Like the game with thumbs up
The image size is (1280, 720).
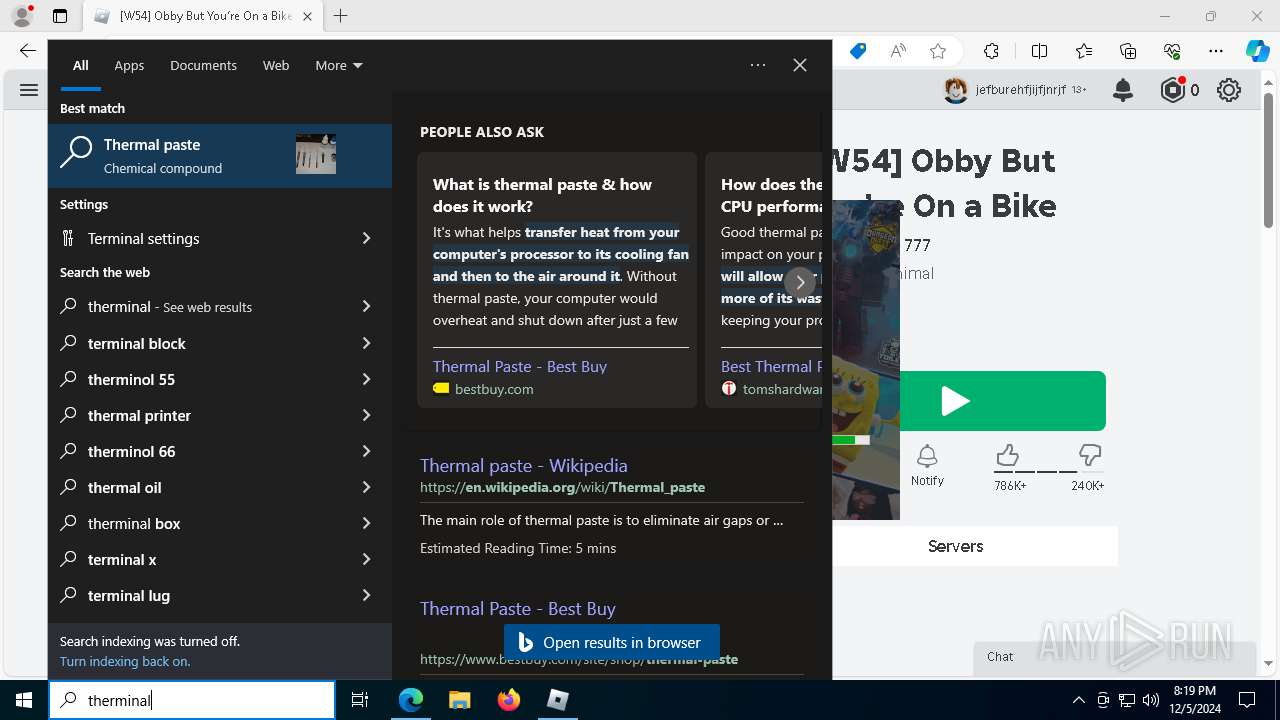pyautogui.click(x=1008, y=456)
